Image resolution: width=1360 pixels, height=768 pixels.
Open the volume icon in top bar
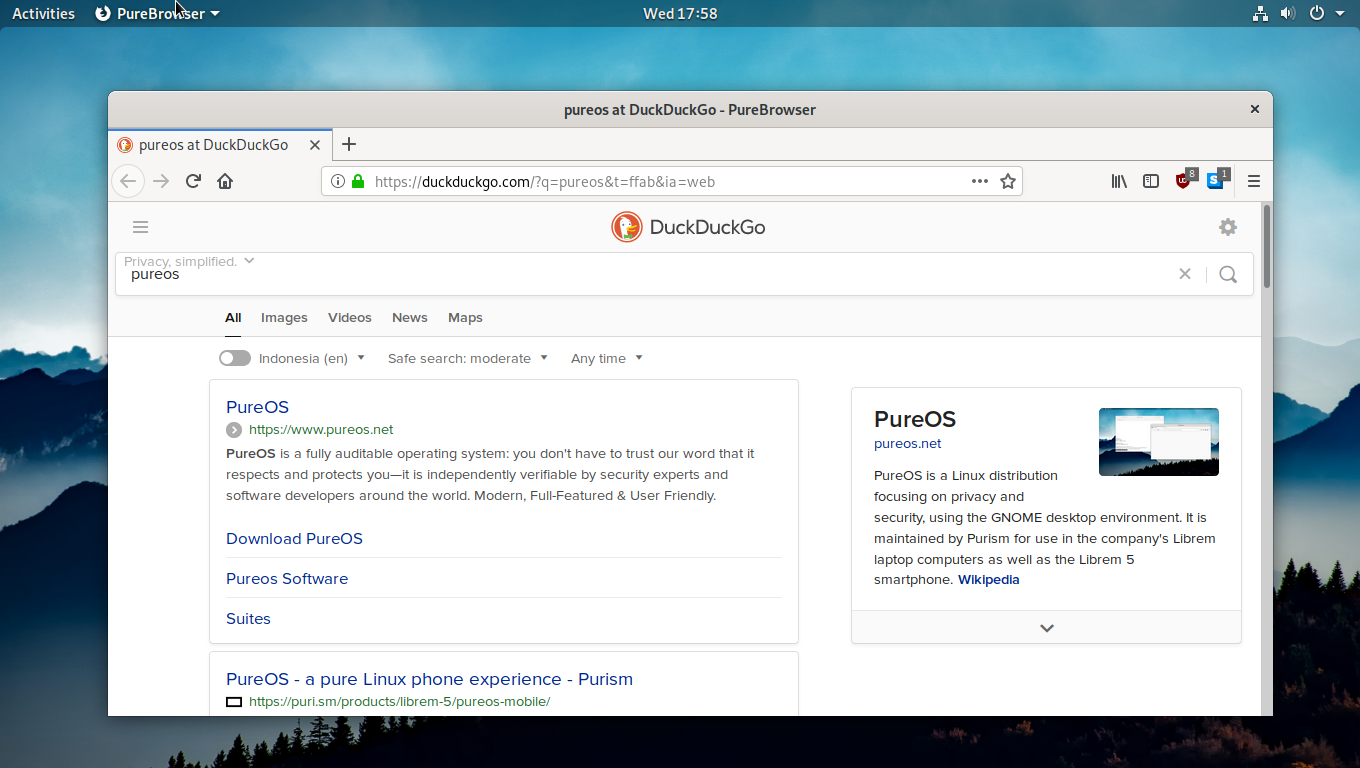point(1287,13)
